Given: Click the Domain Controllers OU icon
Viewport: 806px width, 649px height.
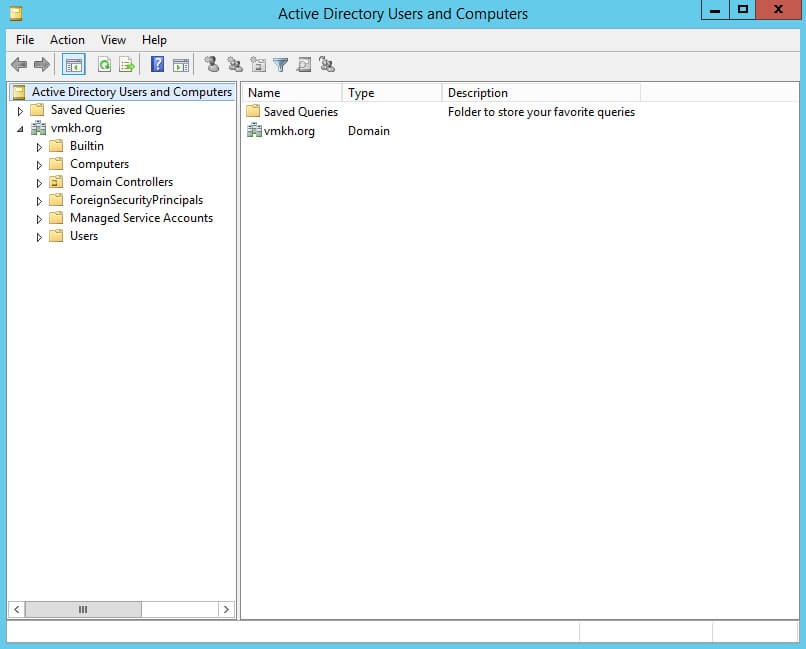Looking at the screenshot, I should point(56,182).
